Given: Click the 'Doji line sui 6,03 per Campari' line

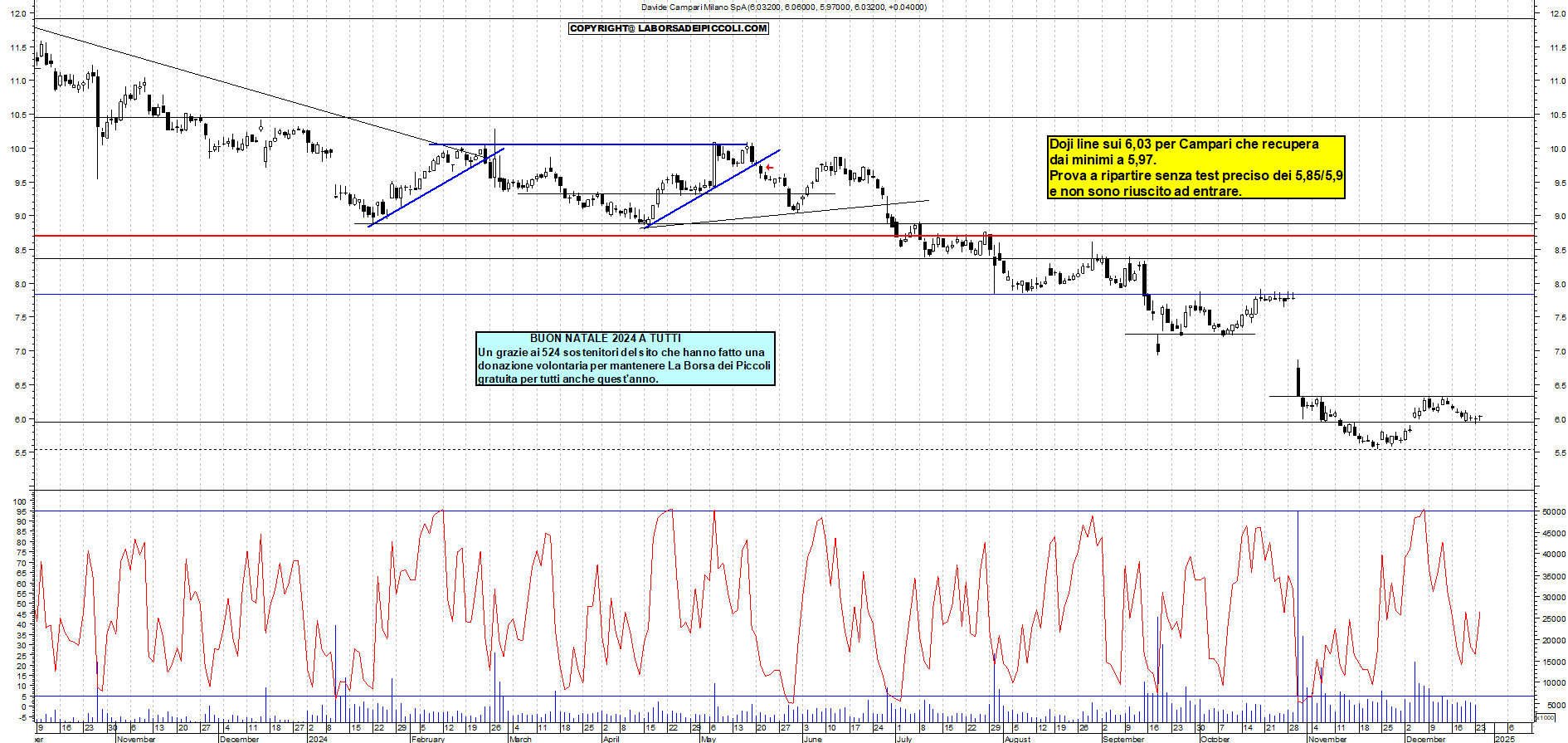Looking at the screenshot, I should coord(1184,144).
